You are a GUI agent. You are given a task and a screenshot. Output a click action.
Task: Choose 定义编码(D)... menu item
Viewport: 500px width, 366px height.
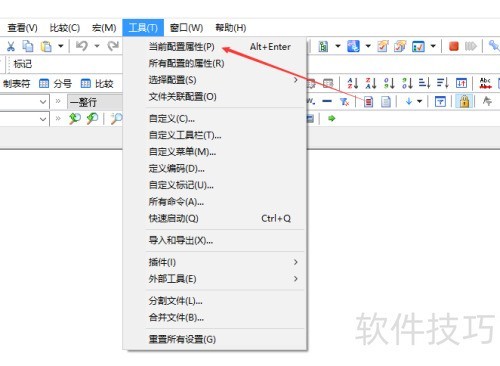215,169
